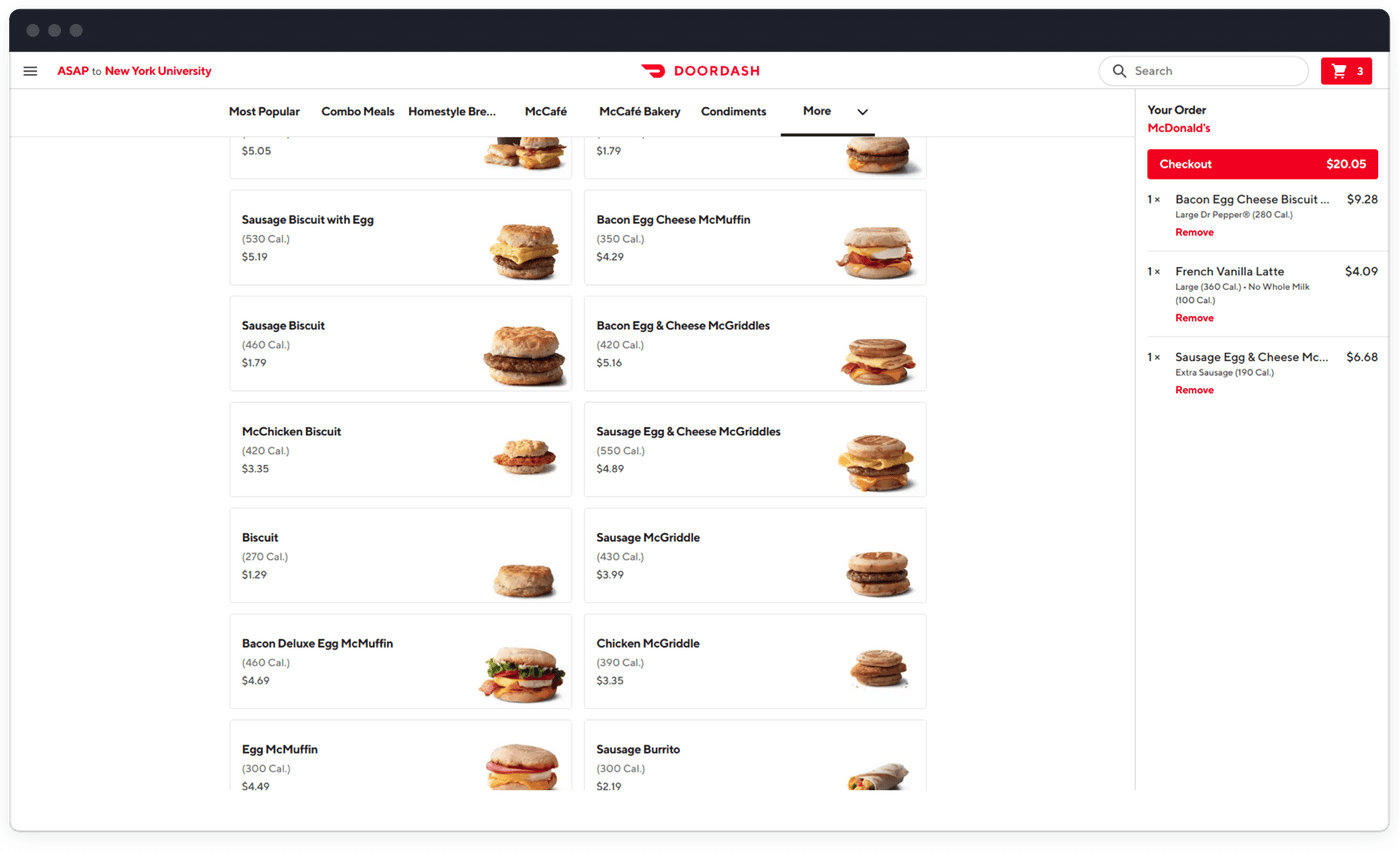
Task: Select Bacon Deluxe Egg McMuffin title
Action: [317, 644]
